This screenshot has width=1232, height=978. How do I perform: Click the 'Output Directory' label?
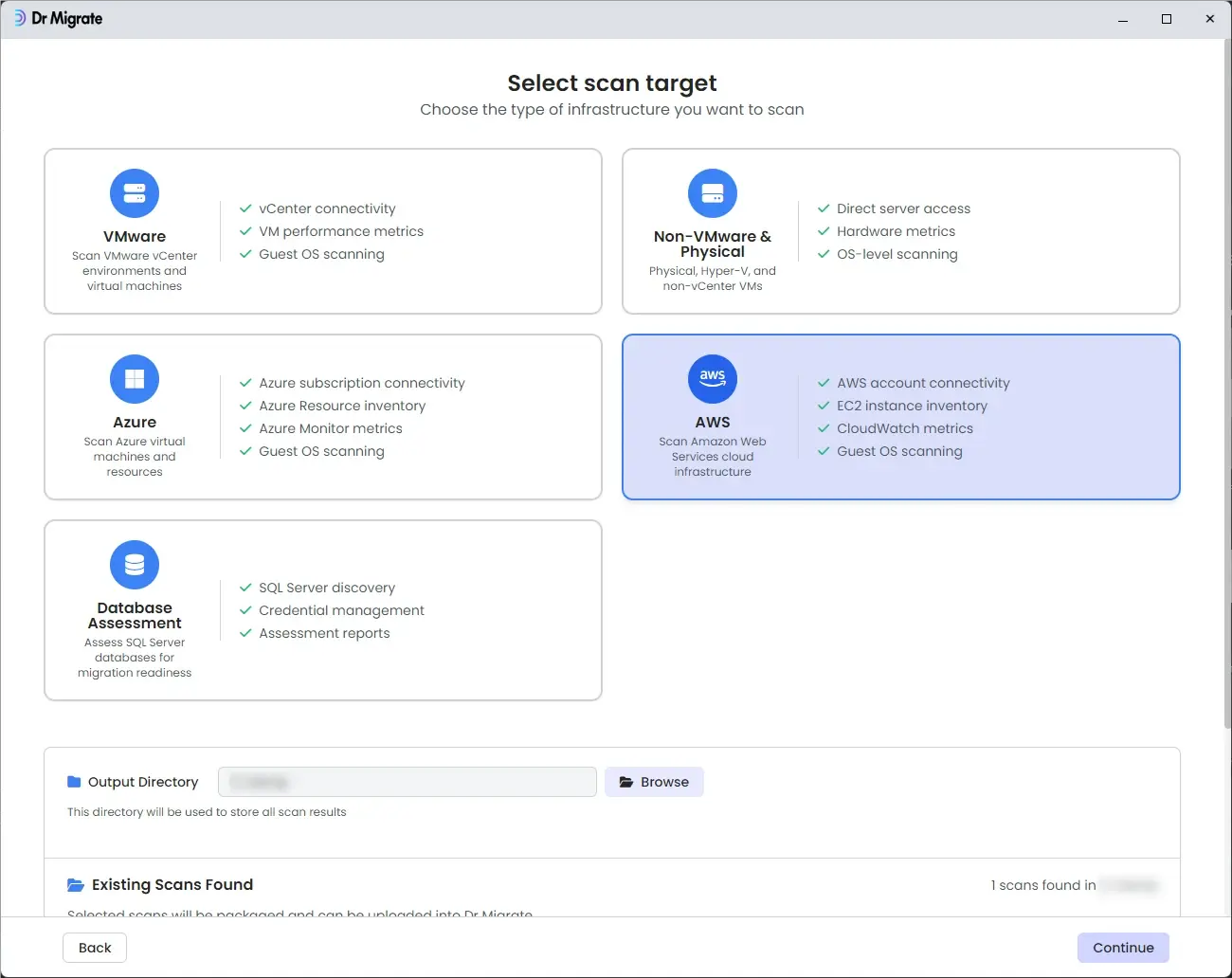143,782
